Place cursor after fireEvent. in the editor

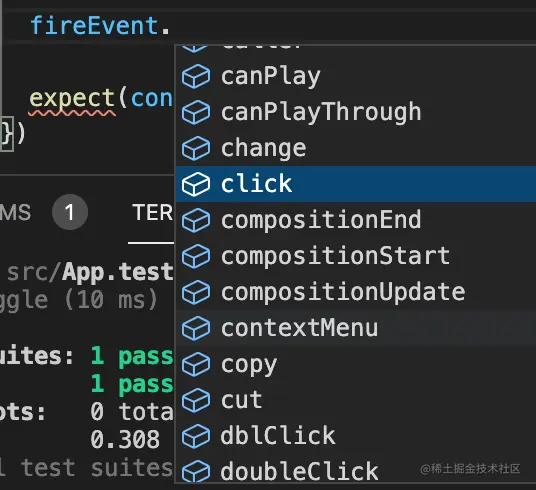click(171, 26)
